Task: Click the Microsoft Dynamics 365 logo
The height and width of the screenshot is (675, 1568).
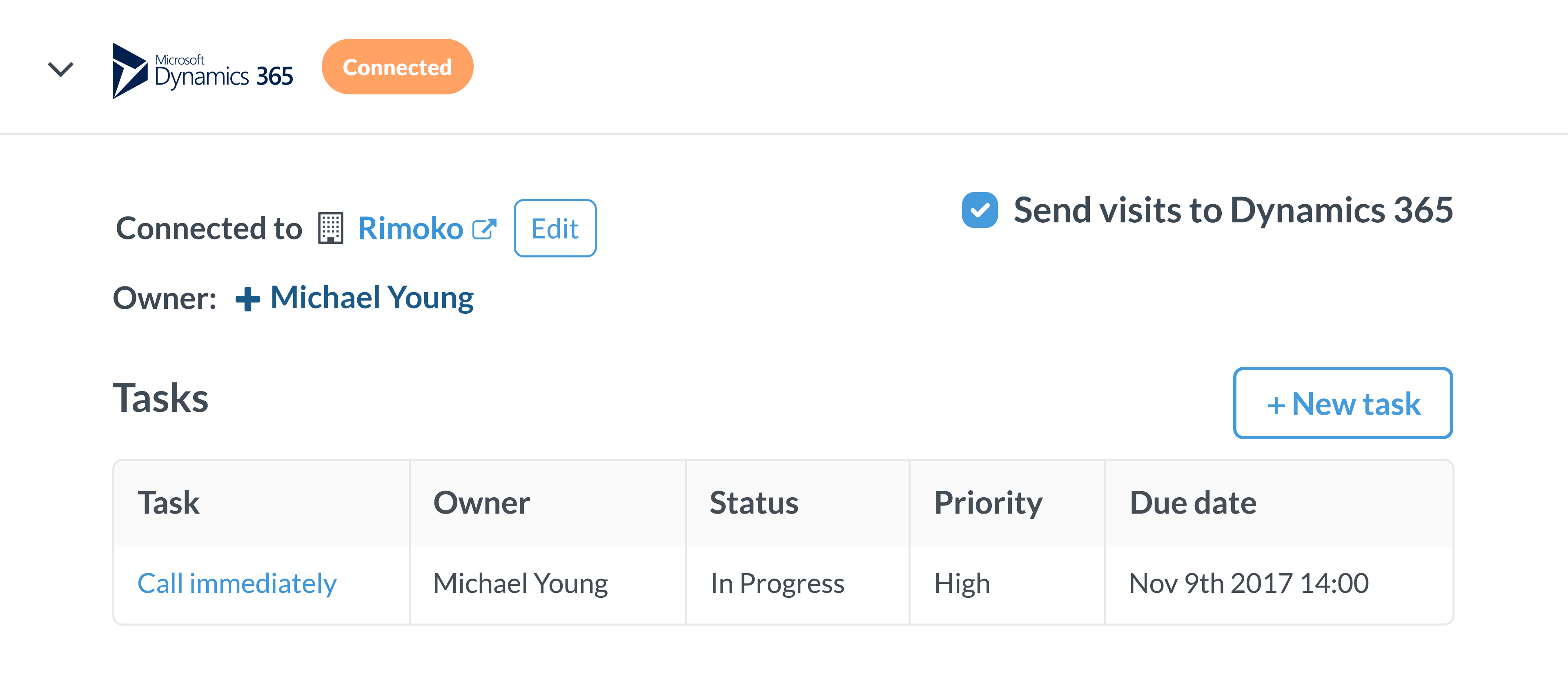Action: point(203,70)
